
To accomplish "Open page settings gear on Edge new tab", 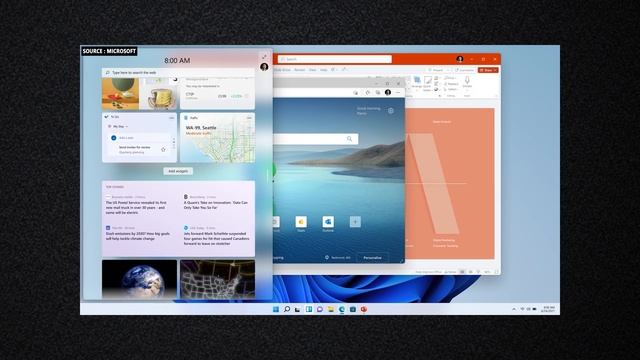I will point(391,111).
